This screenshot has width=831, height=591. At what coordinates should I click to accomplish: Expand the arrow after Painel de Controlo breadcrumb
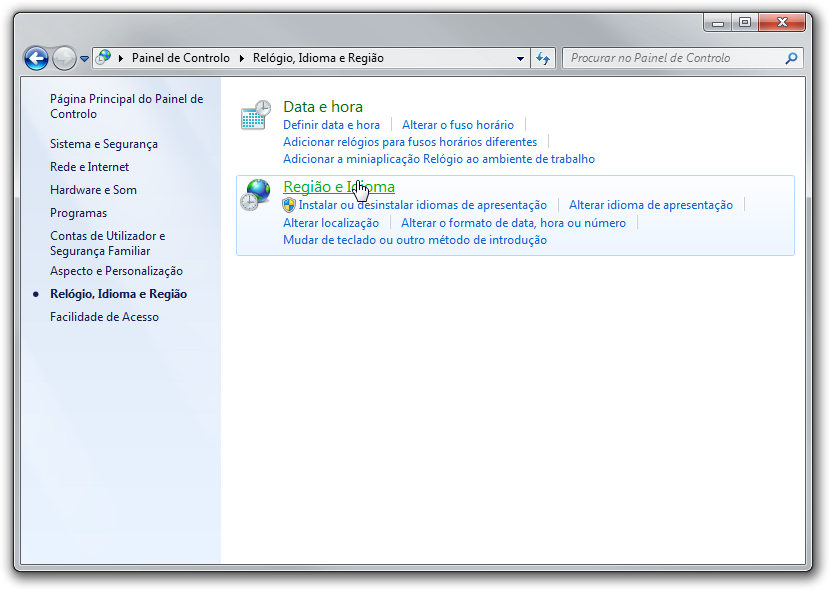click(x=241, y=58)
